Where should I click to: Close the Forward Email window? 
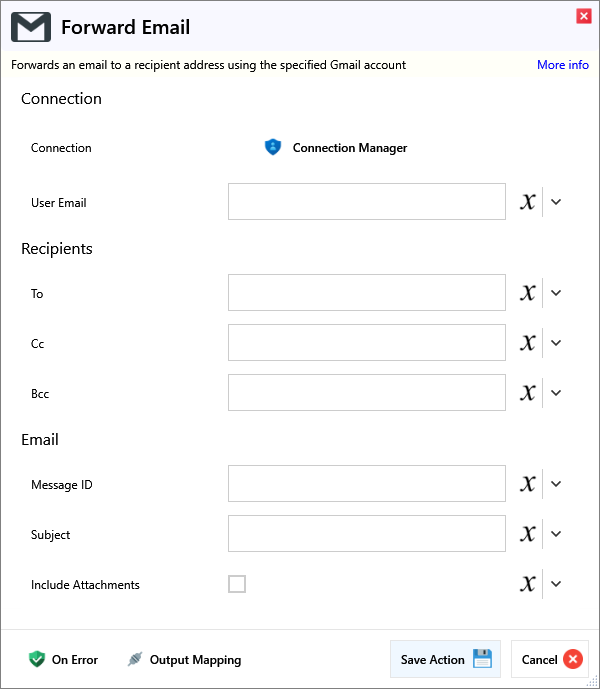point(583,16)
